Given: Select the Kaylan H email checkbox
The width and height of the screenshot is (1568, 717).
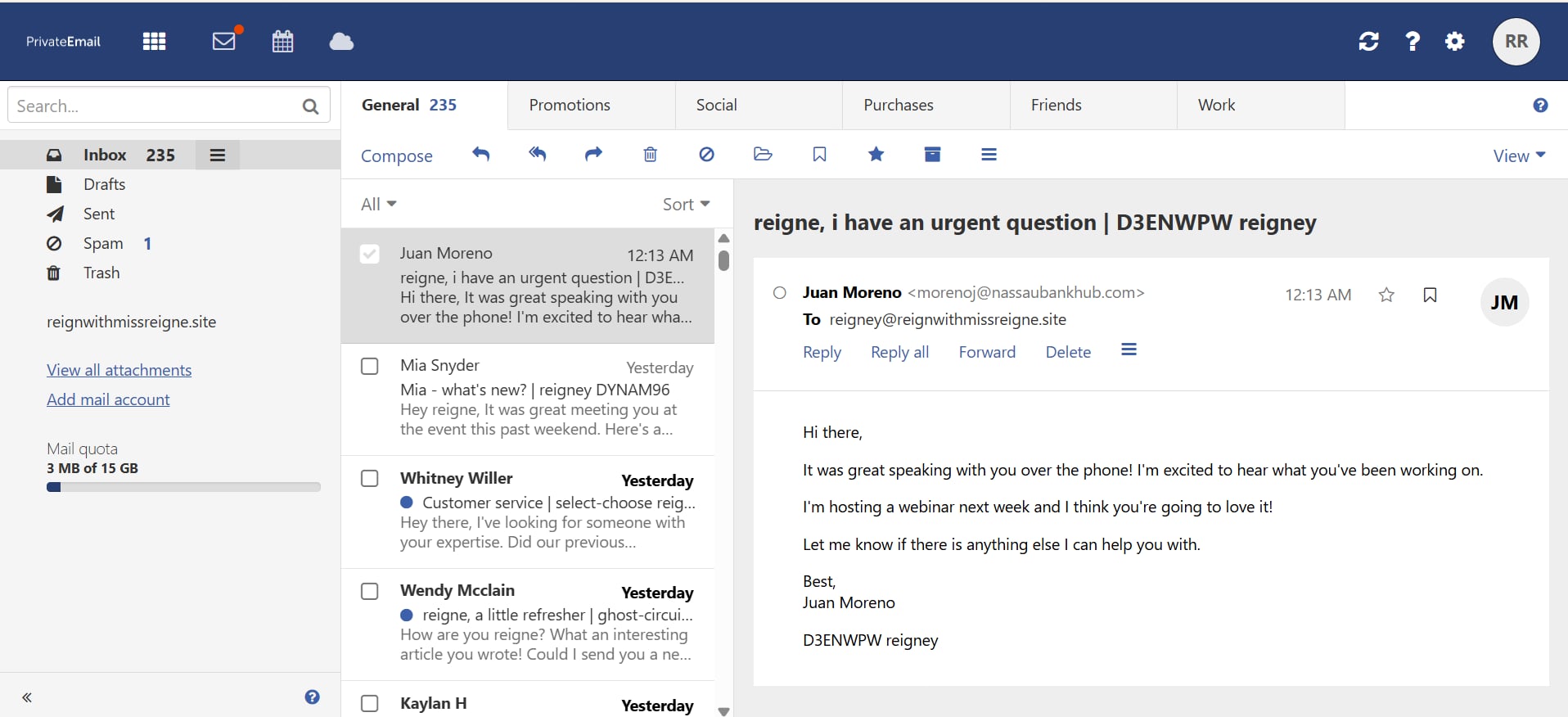Looking at the screenshot, I should point(370,703).
